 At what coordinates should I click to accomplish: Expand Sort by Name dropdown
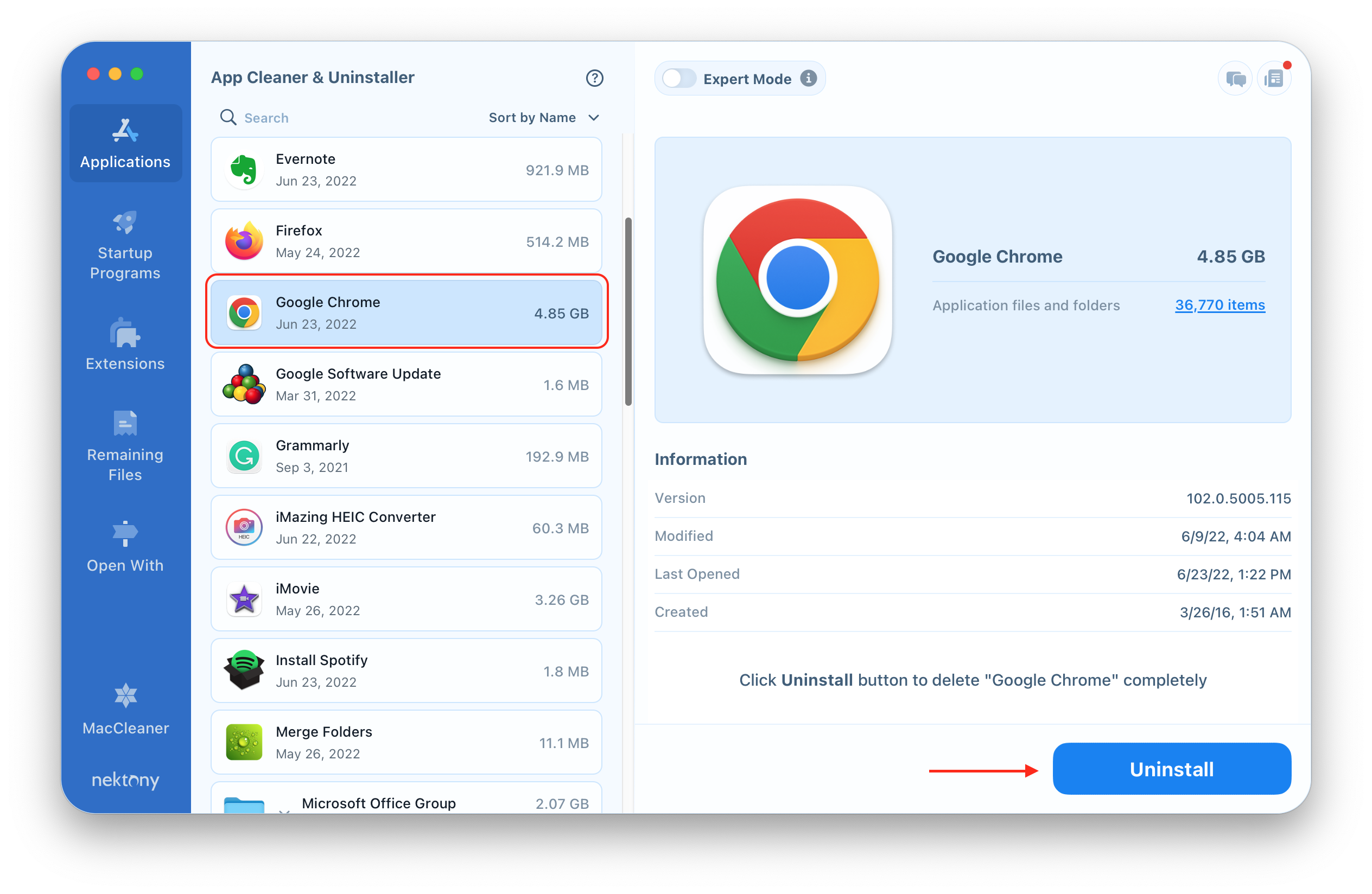pos(544,117)
